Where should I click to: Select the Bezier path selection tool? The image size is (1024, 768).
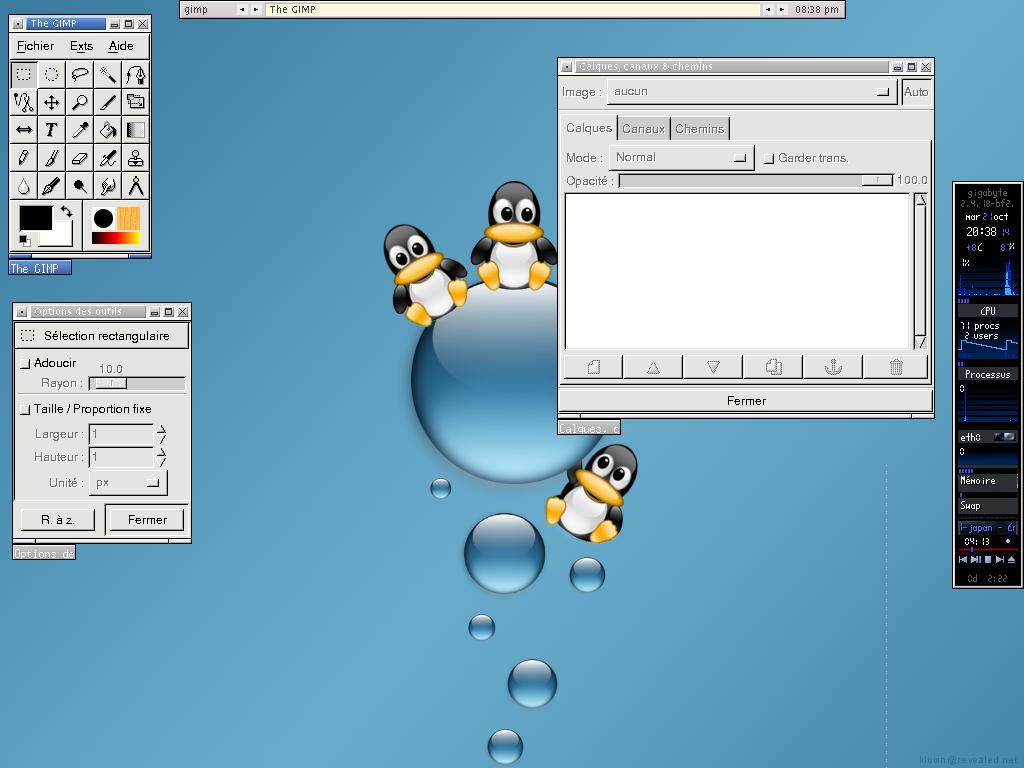[135, 74]
